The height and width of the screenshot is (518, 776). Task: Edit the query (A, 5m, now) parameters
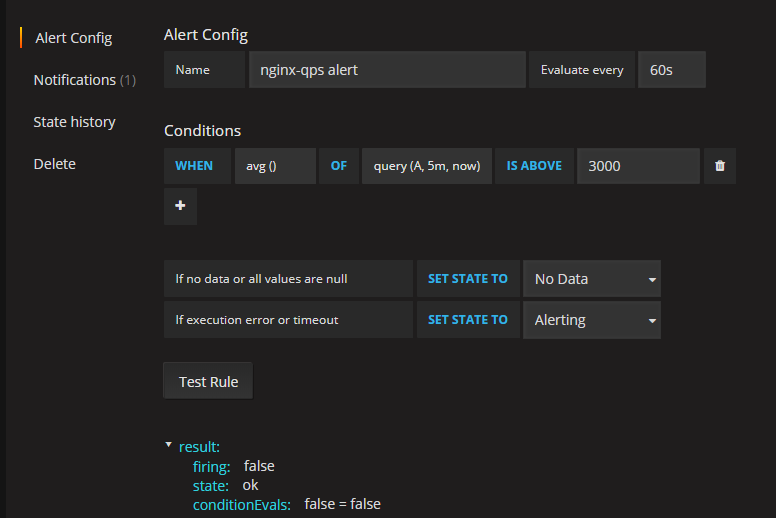tap(427, 166)
